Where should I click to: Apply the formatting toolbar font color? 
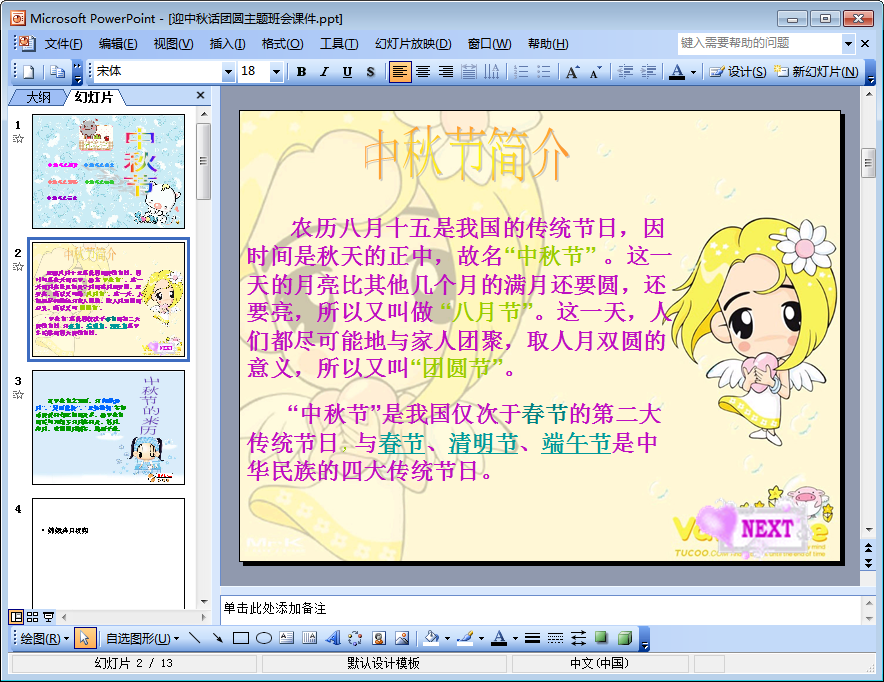click(677, 72)
